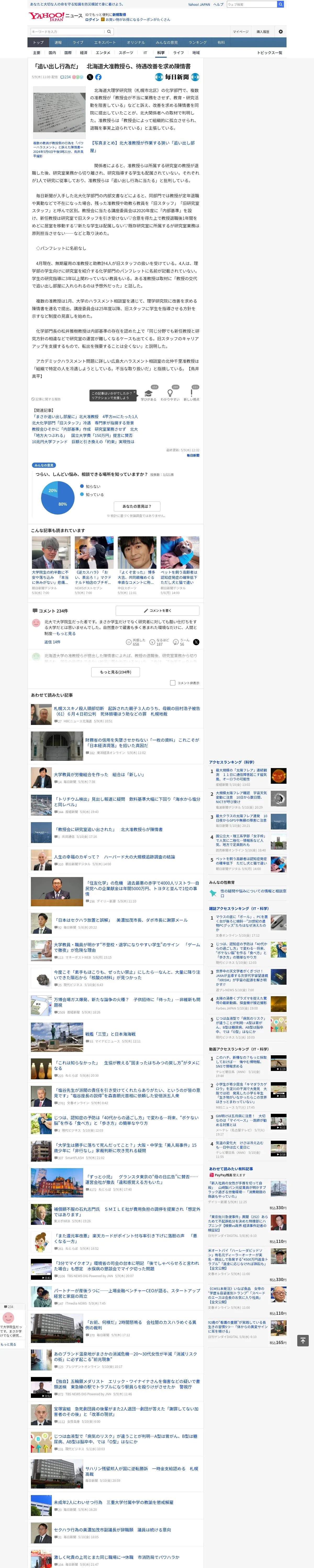Click the うーん reaction on top comment
Viewport: 314px width, 1568px height.
pos(181,642)
